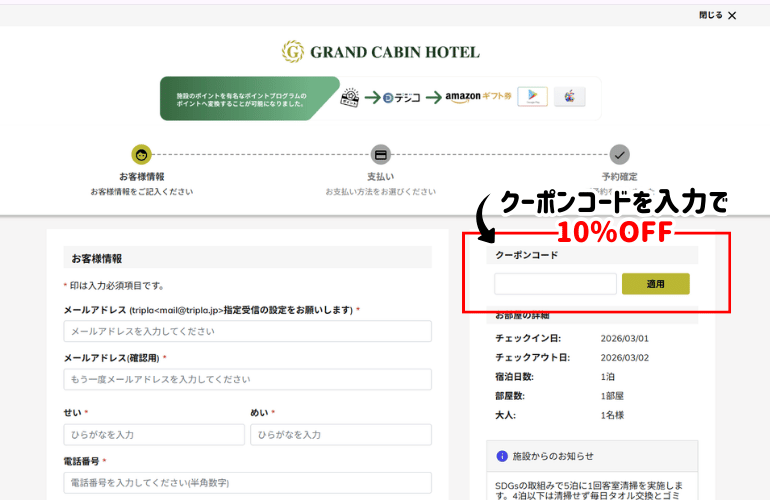Click the email address input field
The image size is (770, 500).
(x=247, y=331)
